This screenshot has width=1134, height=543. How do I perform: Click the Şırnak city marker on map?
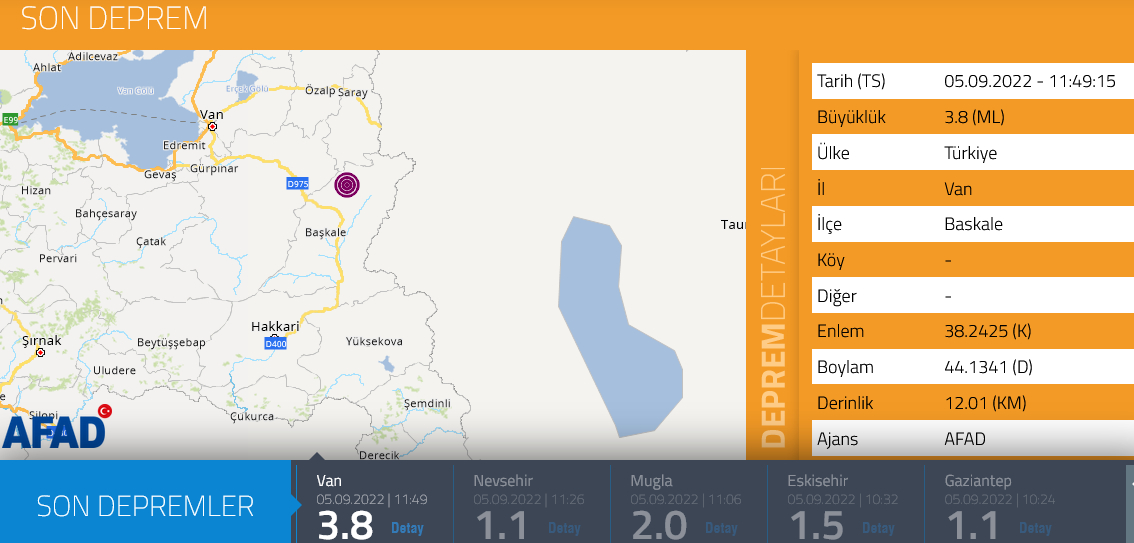click(41, 353)
